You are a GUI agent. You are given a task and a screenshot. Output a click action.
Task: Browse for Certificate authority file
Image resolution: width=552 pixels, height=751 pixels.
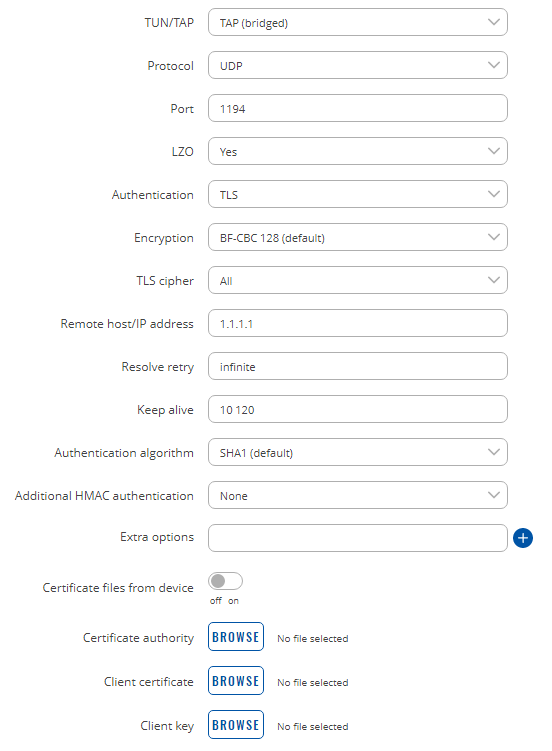(x=236, y=637)
